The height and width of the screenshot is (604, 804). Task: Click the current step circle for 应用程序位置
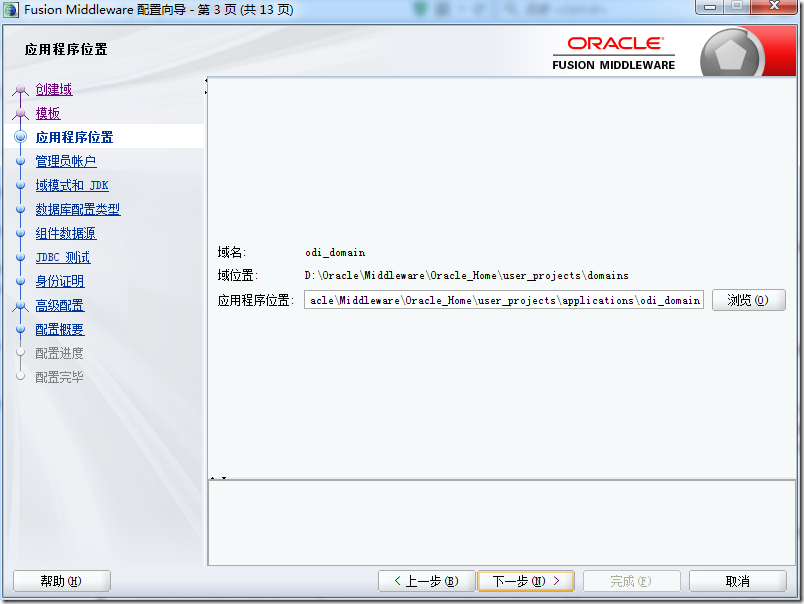[21, 137]
